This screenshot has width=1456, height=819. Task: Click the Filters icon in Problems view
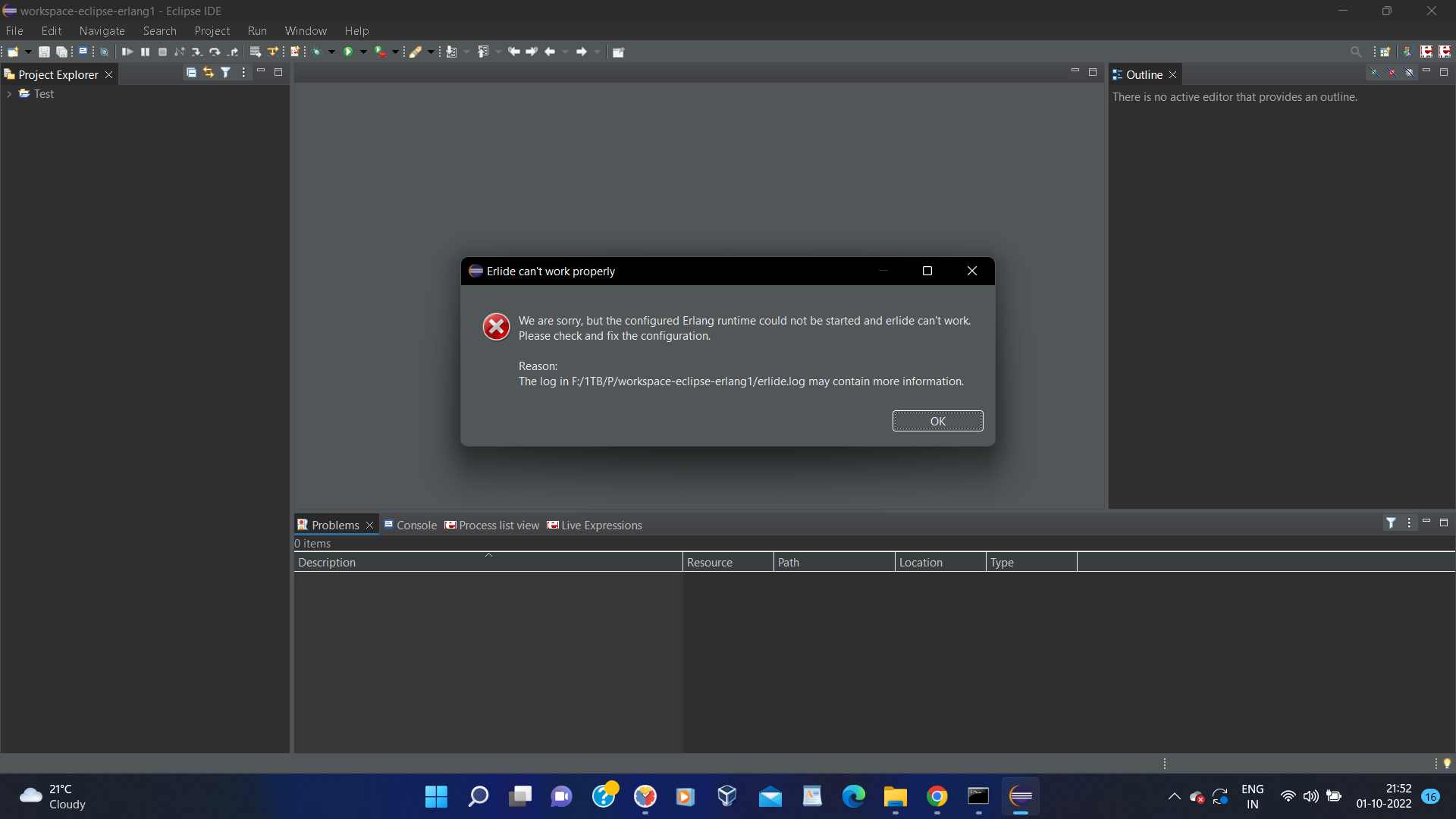point(1391,522)
